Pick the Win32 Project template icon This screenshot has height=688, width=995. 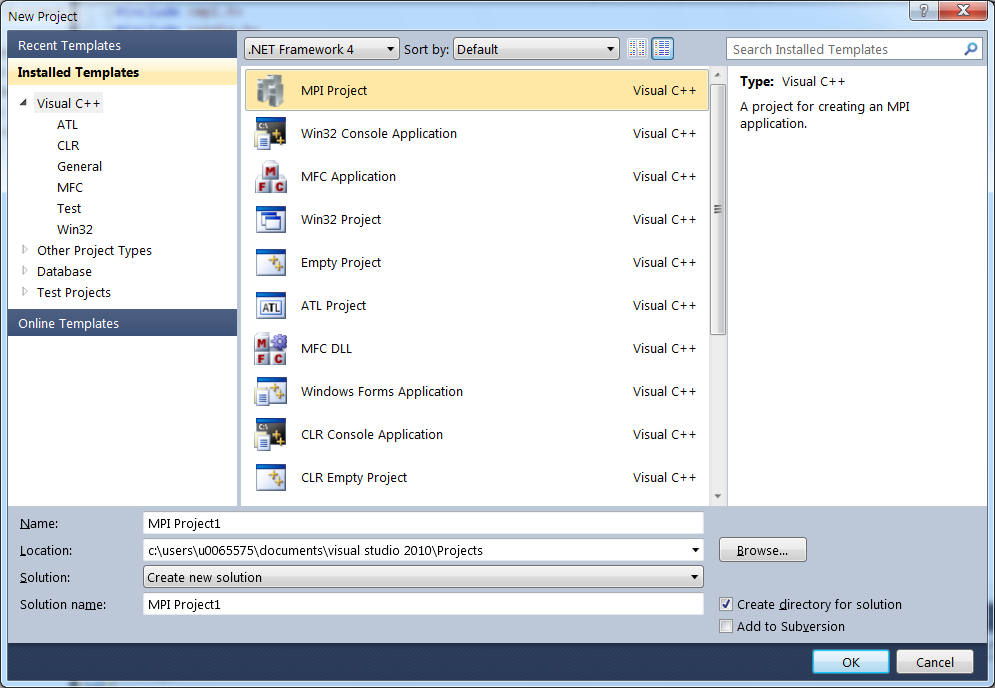point(270,220)
